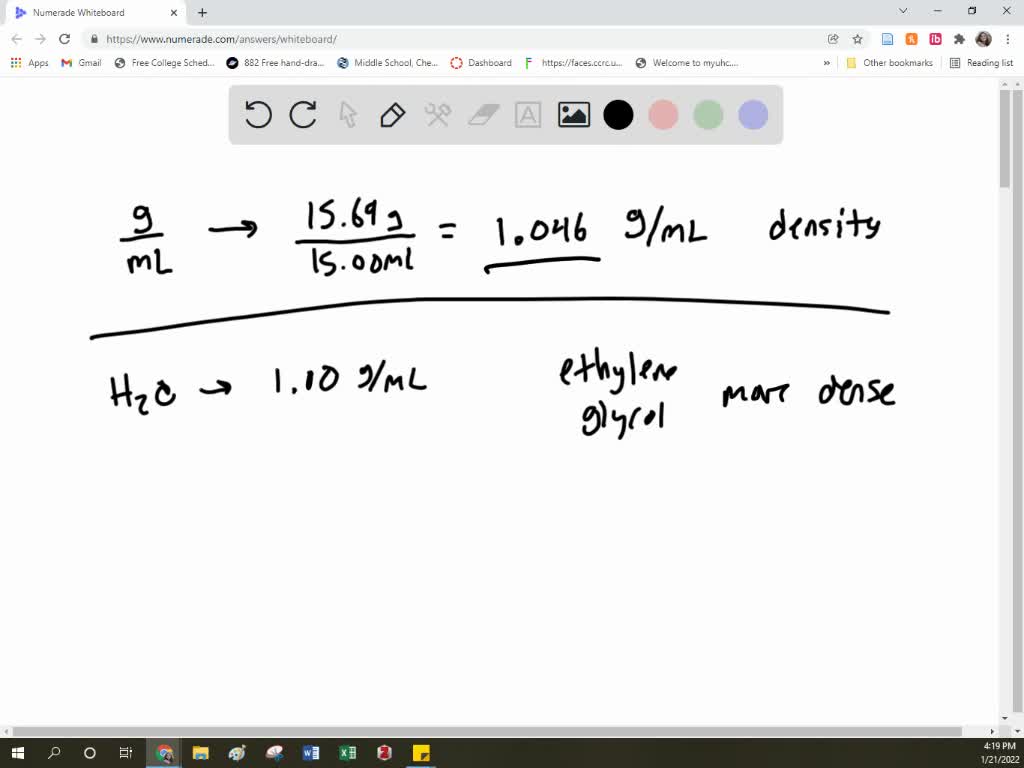The image size is (1024, 768).
Task: Select the Text tool
Action: tap(527, 114)
